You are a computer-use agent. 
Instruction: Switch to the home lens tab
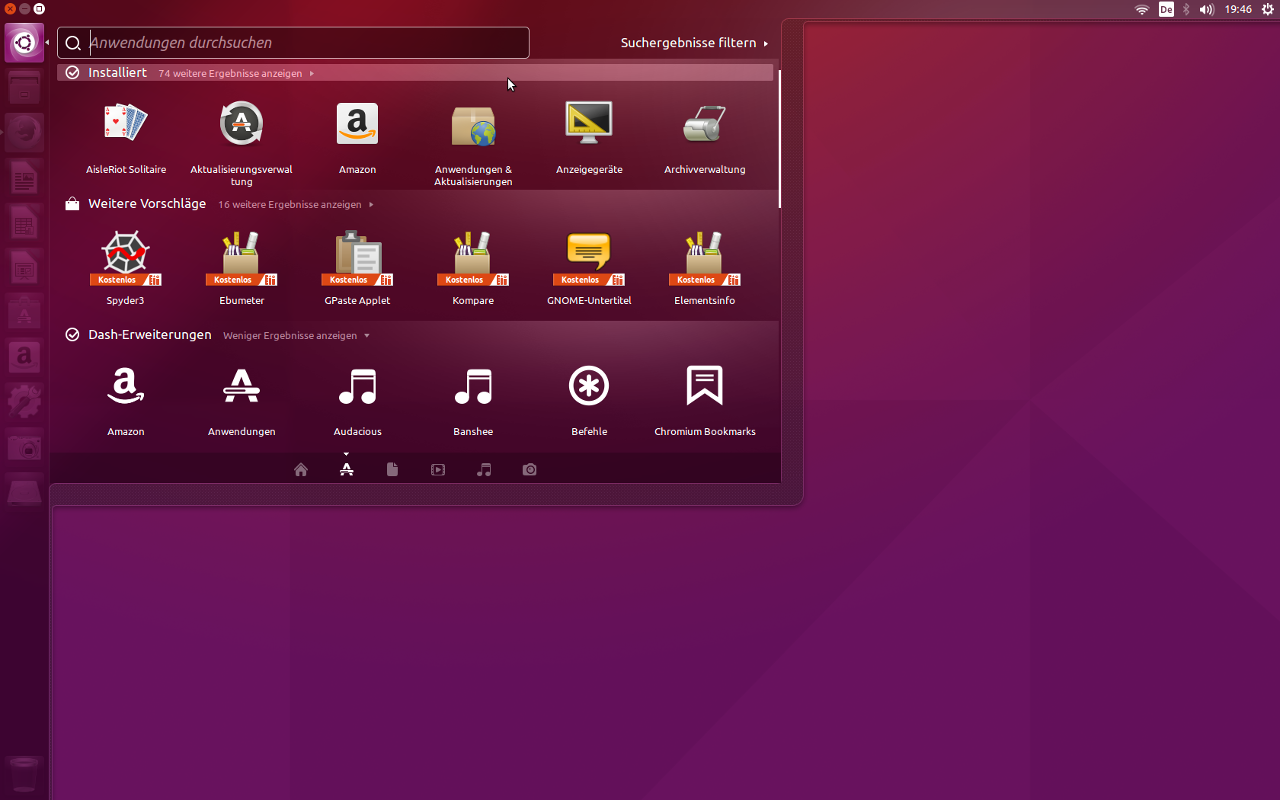(x=301, y=469)
